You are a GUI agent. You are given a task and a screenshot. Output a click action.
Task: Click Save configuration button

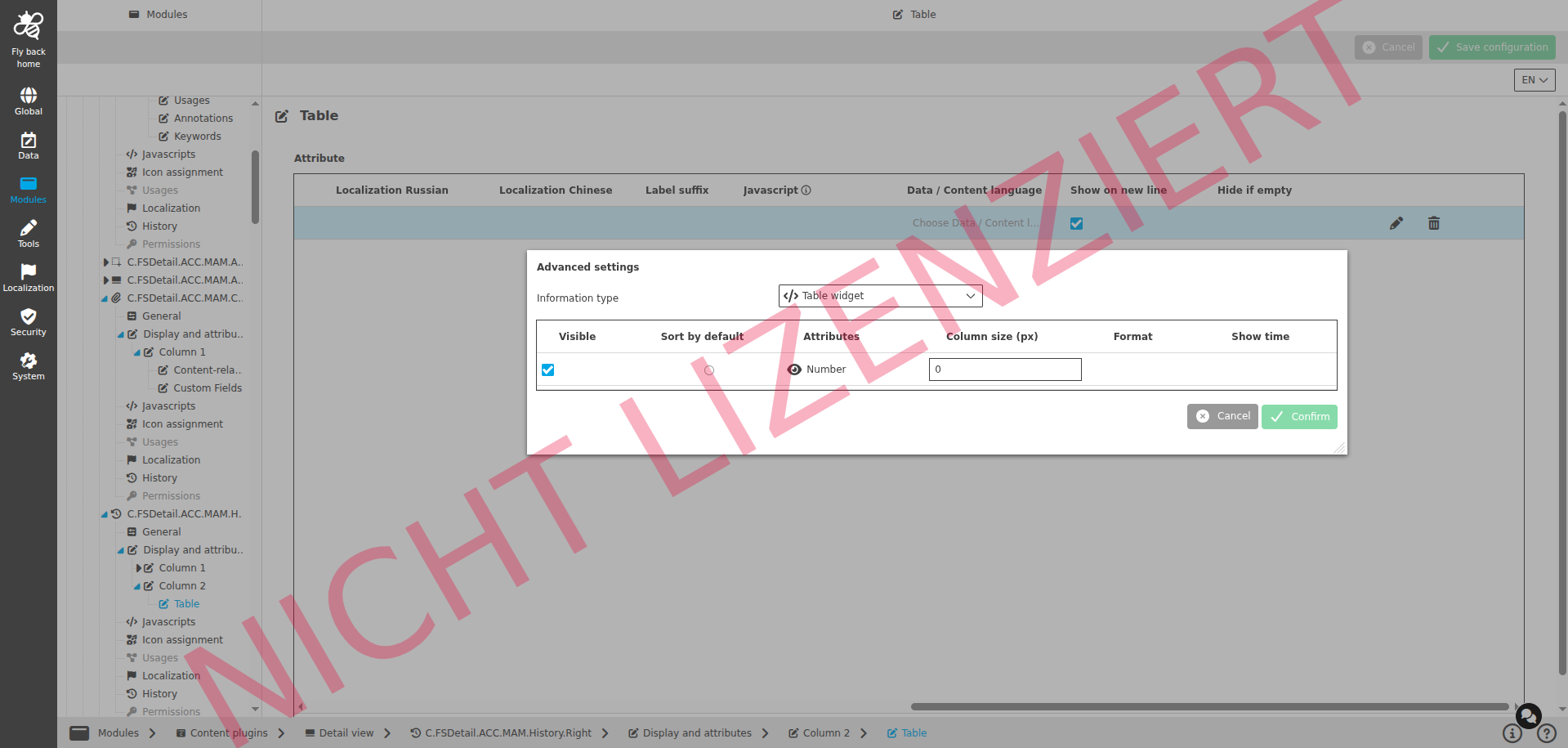(1492, 47)
